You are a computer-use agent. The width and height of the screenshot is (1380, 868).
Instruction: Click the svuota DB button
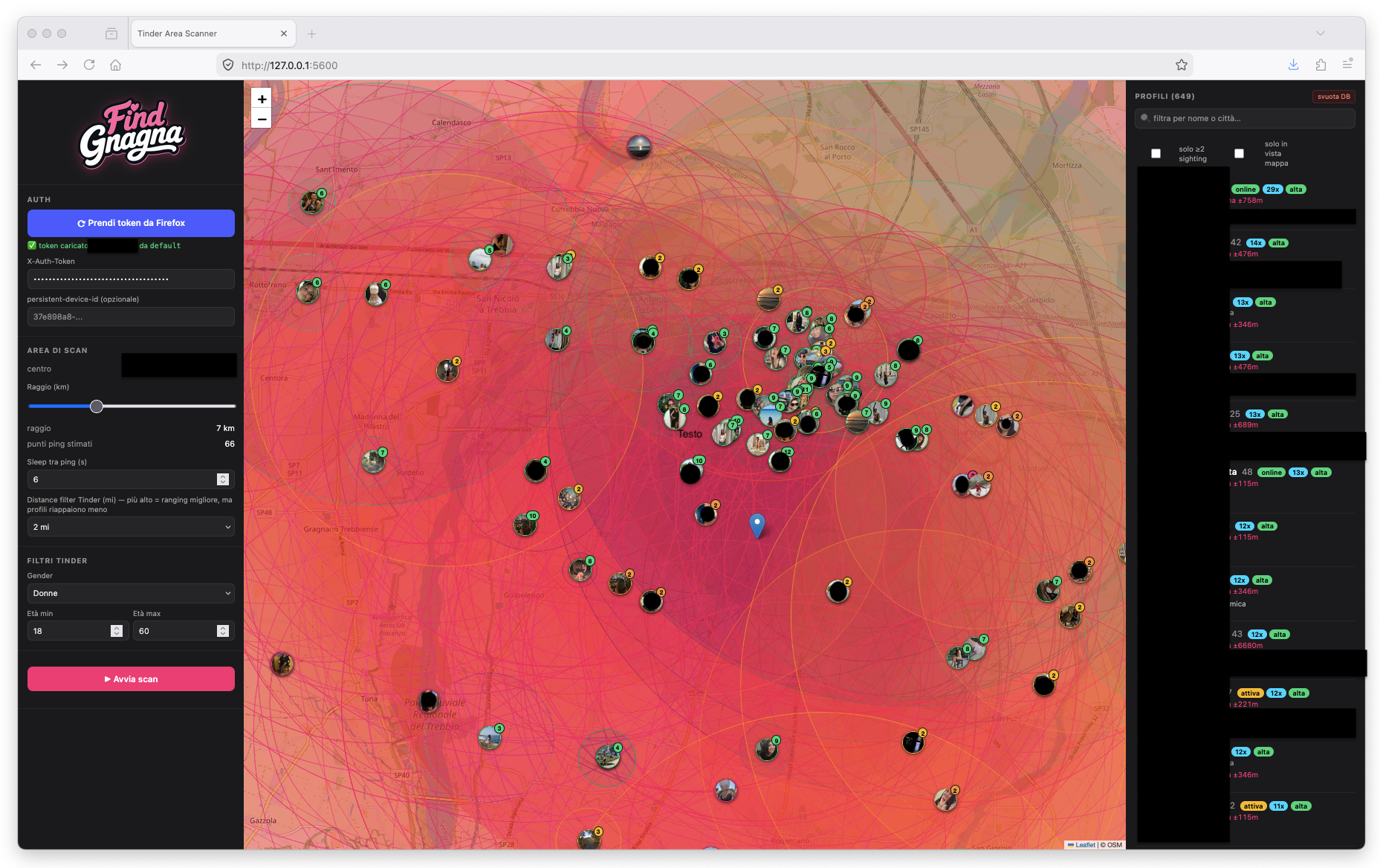(1333, 97)
